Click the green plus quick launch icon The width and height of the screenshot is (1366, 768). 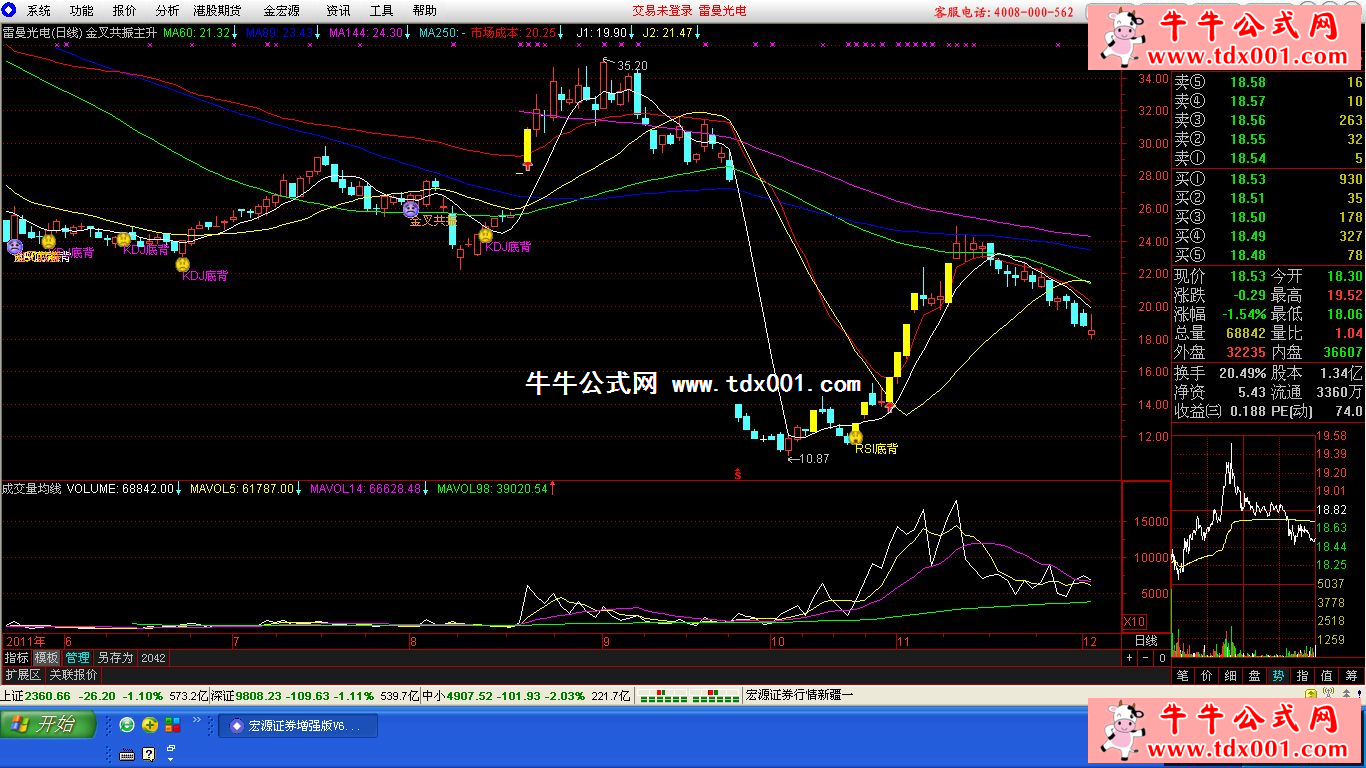(x=150, y=725)
